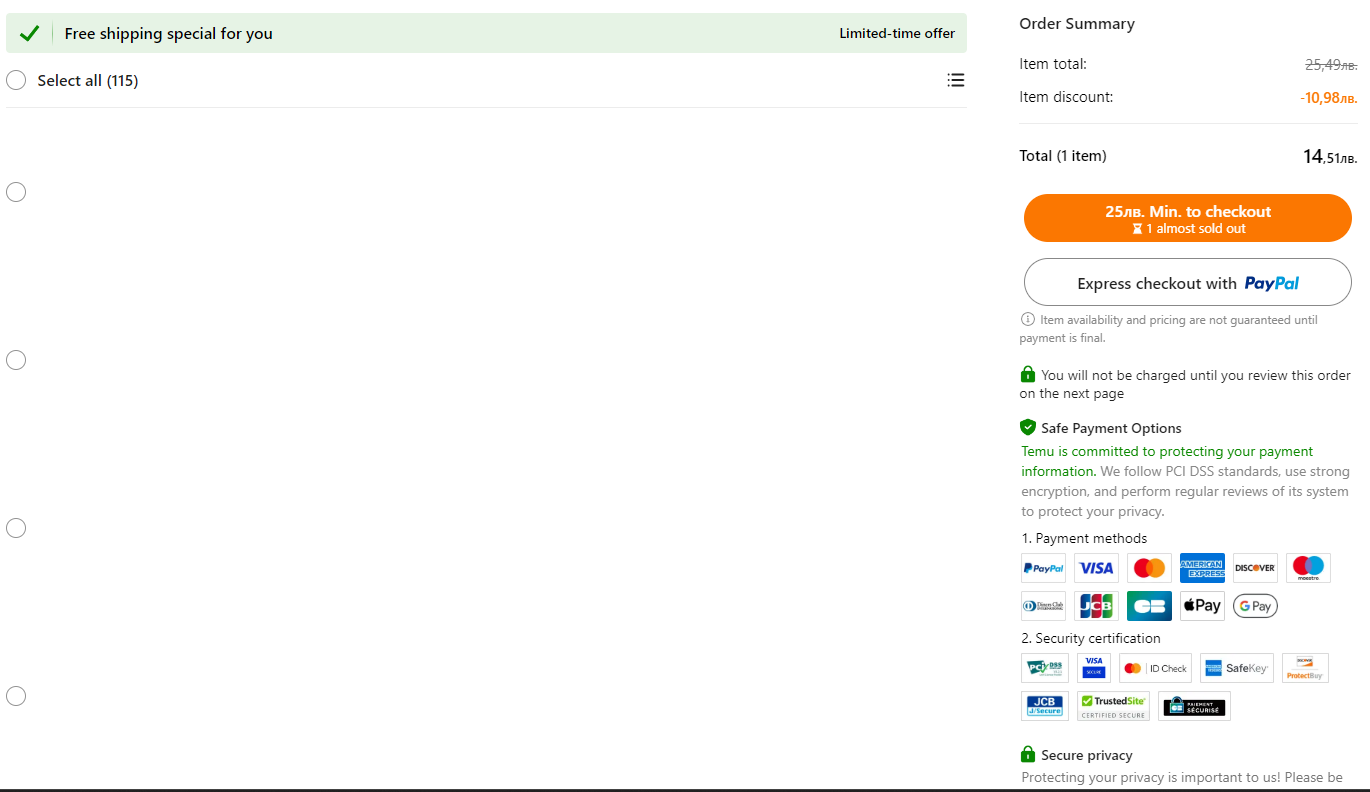Click the list view icon beside Select all

[955, 80]
